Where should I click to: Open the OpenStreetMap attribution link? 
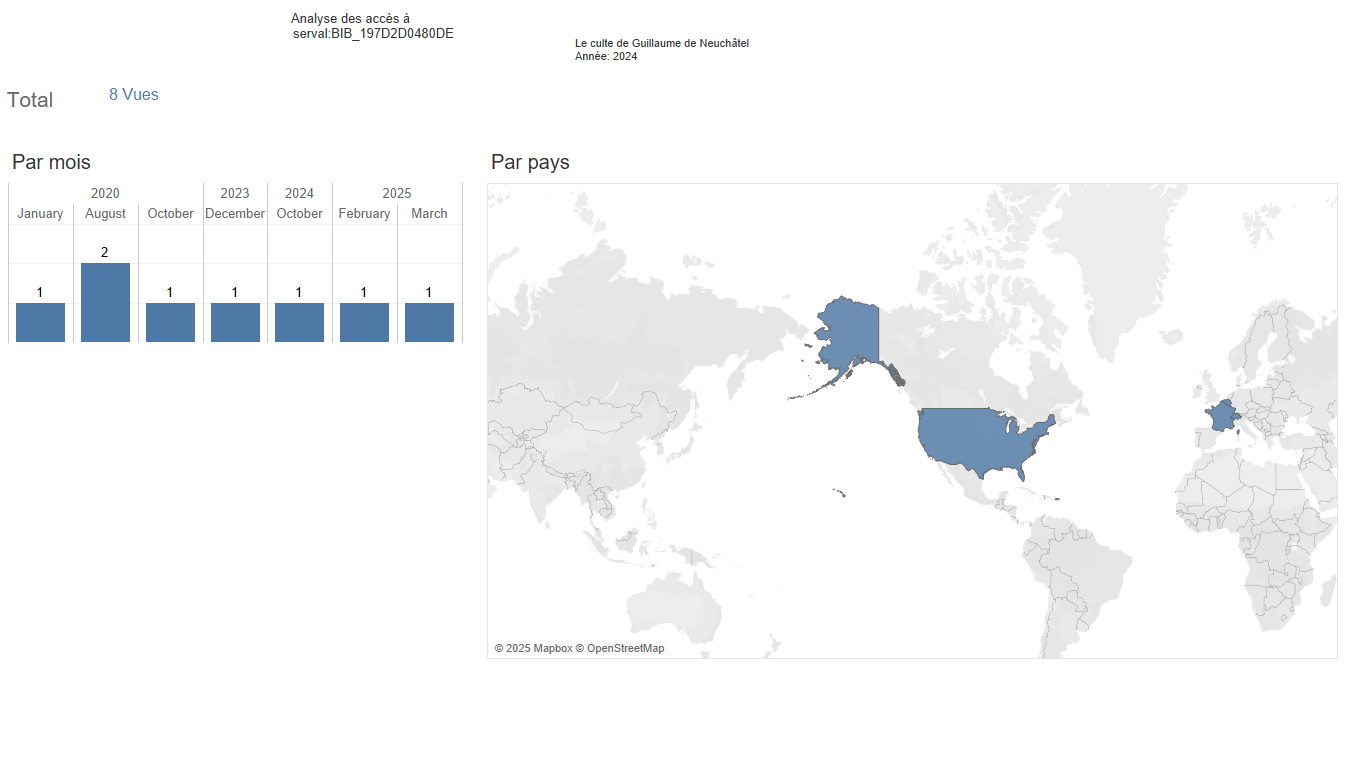[620, 648]
